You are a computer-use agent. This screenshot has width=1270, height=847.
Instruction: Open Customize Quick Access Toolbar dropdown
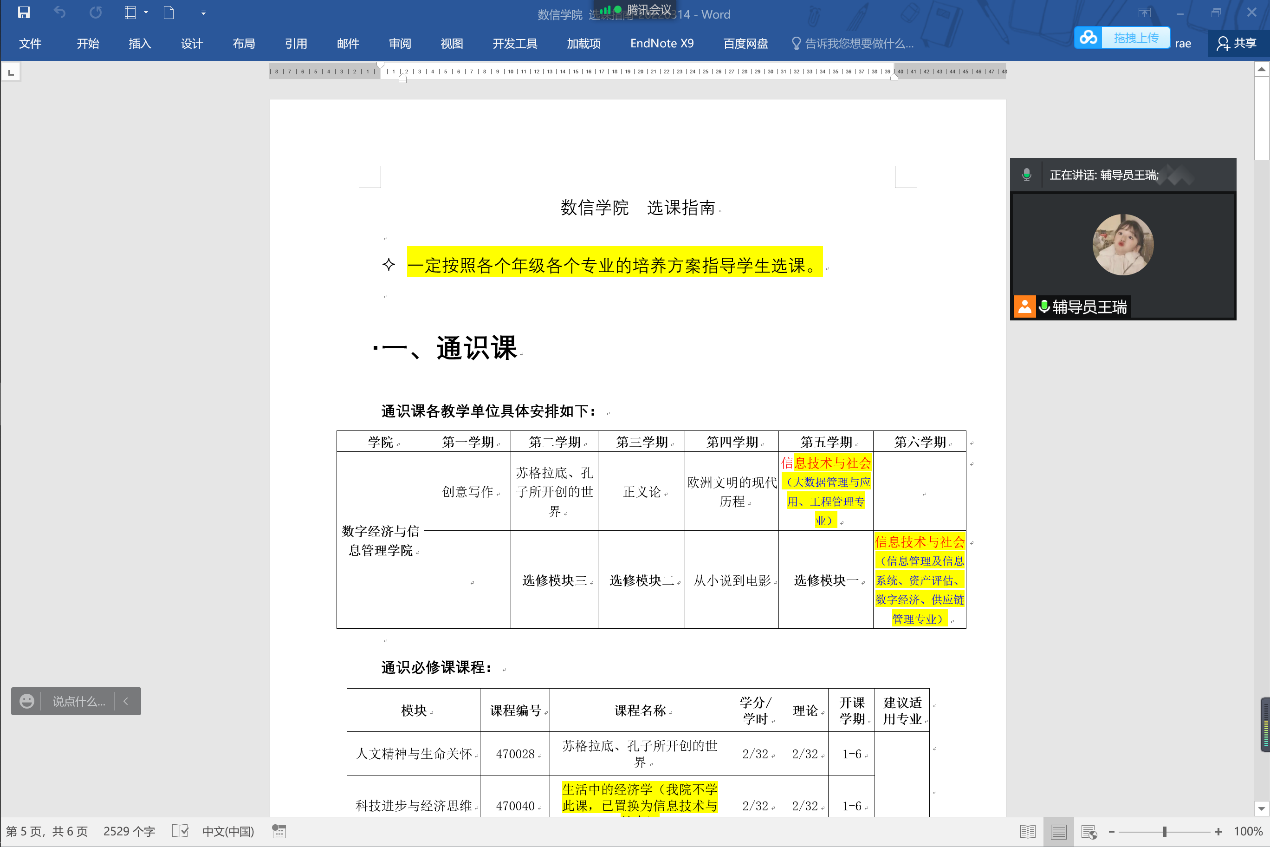(x=203, y=13)
